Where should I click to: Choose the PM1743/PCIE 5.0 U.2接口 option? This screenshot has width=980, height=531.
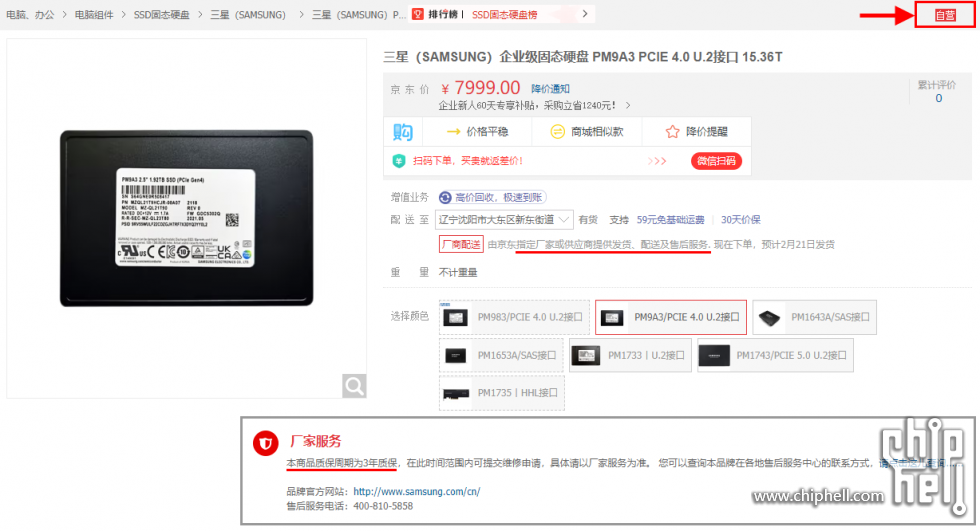pos(775,355)
